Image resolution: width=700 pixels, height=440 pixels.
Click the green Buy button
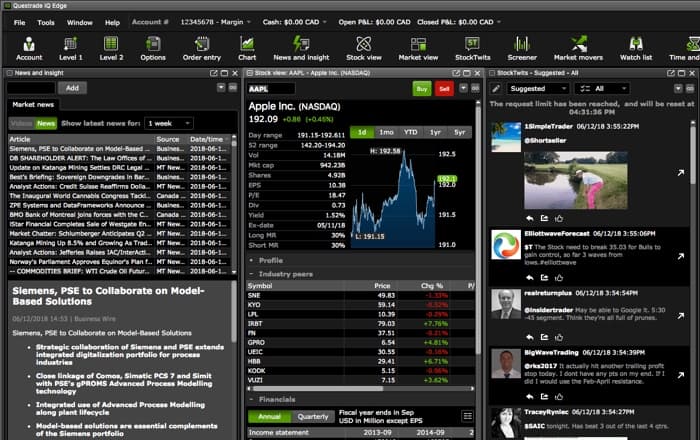pos(421,89)
